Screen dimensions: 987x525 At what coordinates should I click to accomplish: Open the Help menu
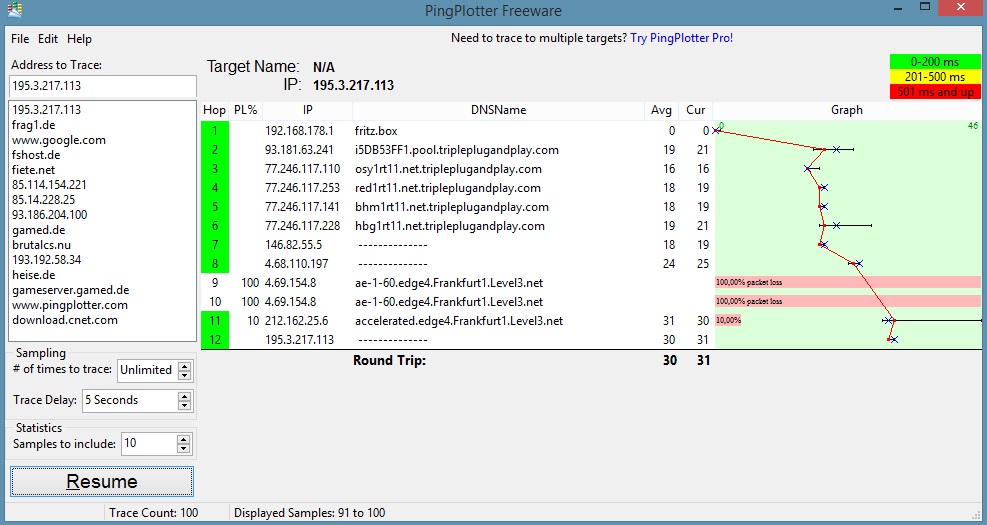coord(79,39)
